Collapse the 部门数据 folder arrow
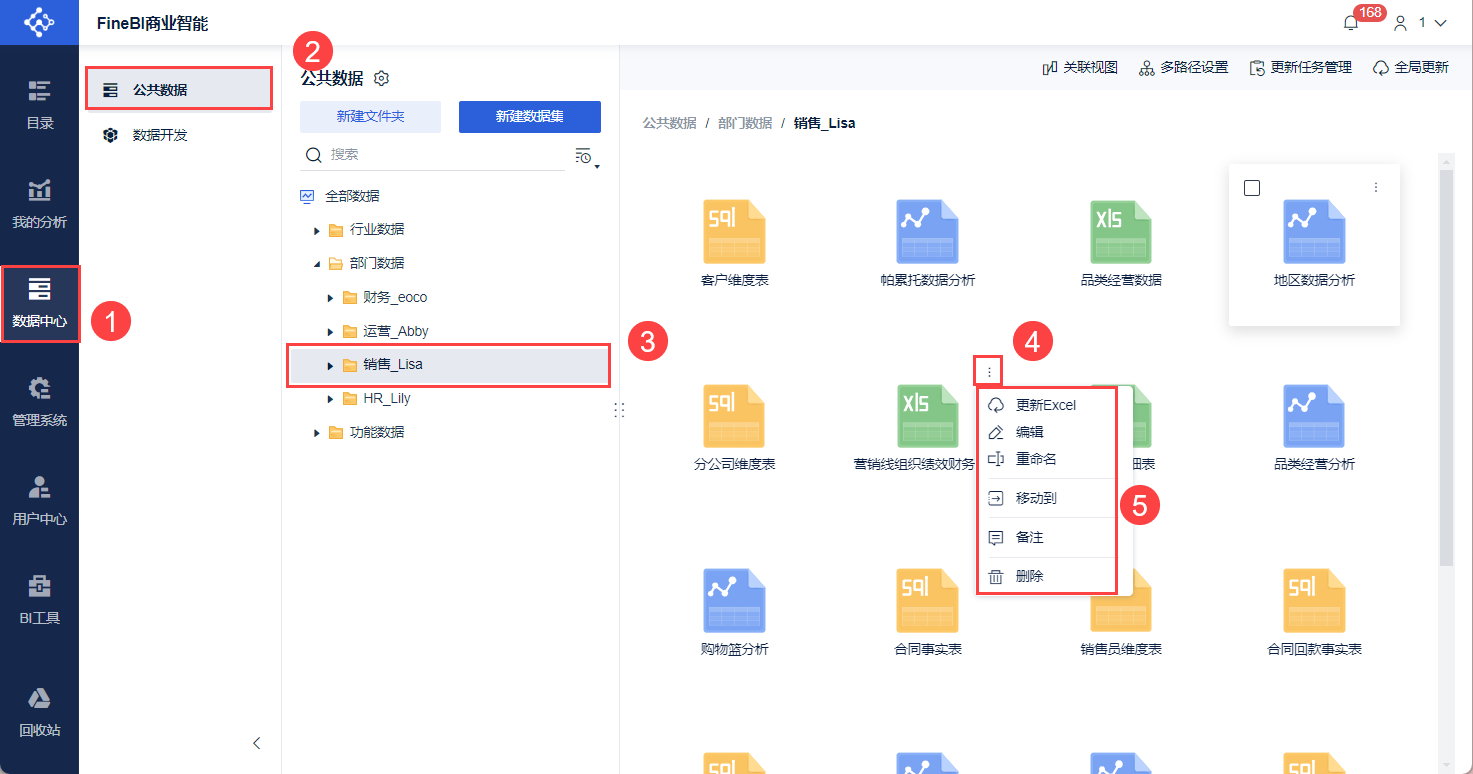The image size is (1473, 774). click(x=317, y=264)
